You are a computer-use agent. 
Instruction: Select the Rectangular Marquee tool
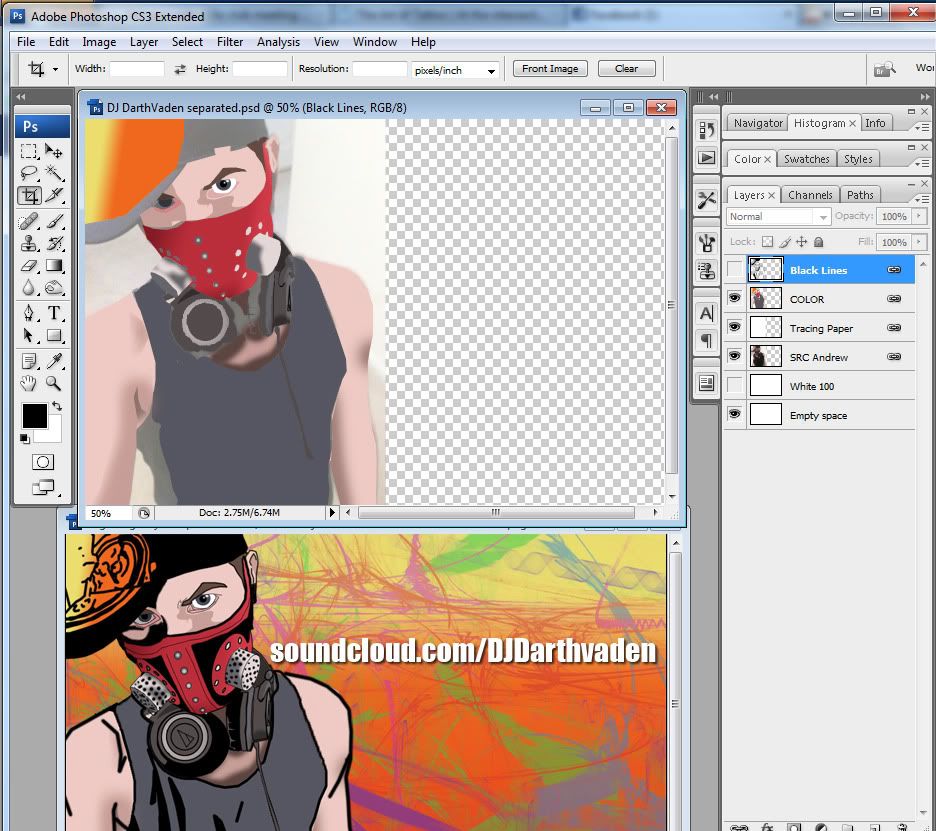(29, 151)
